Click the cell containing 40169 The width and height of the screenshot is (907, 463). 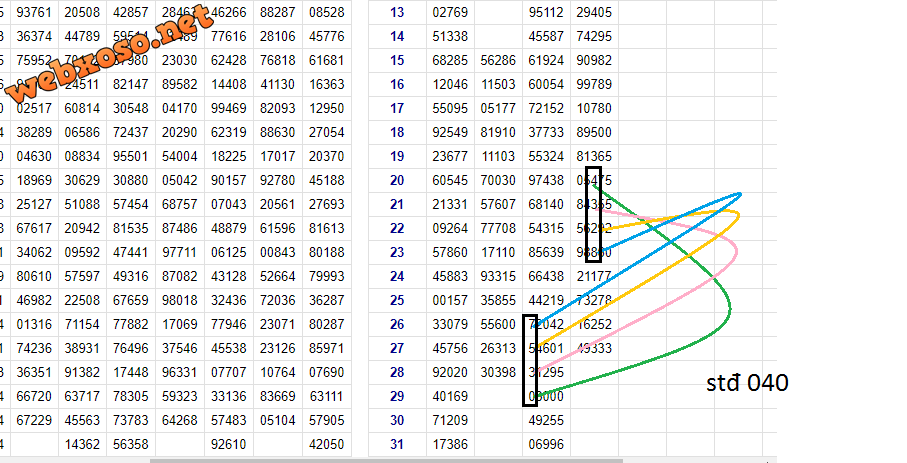449,396
